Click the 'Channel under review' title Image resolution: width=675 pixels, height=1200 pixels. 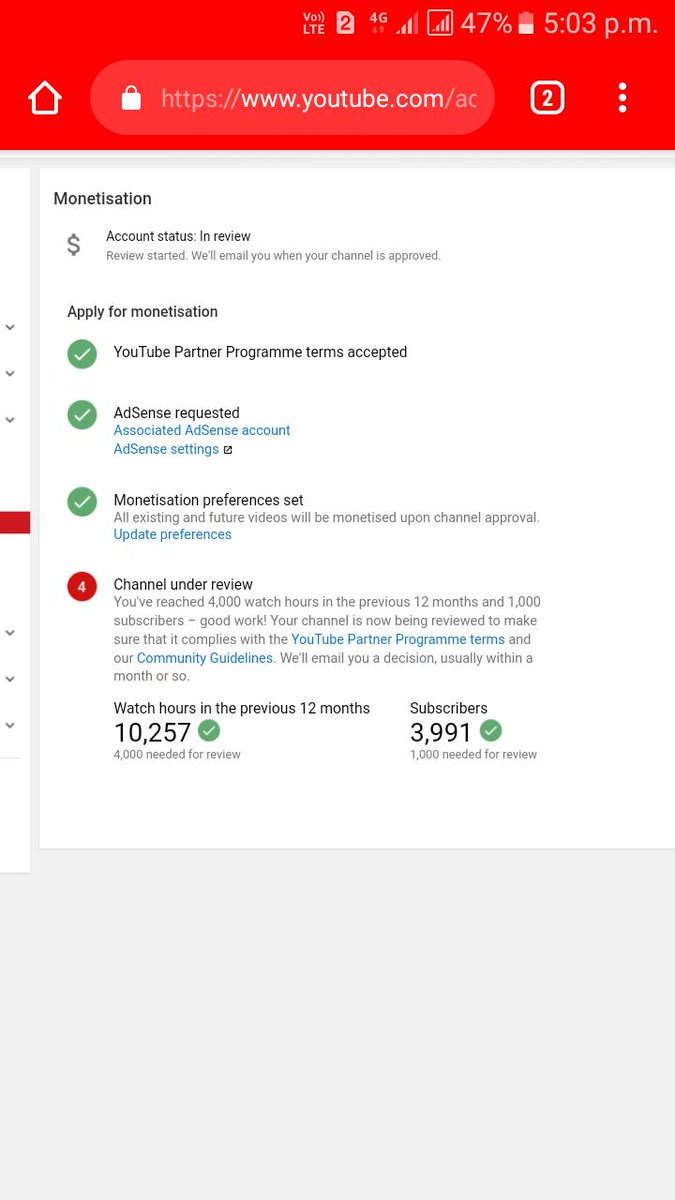183,584
